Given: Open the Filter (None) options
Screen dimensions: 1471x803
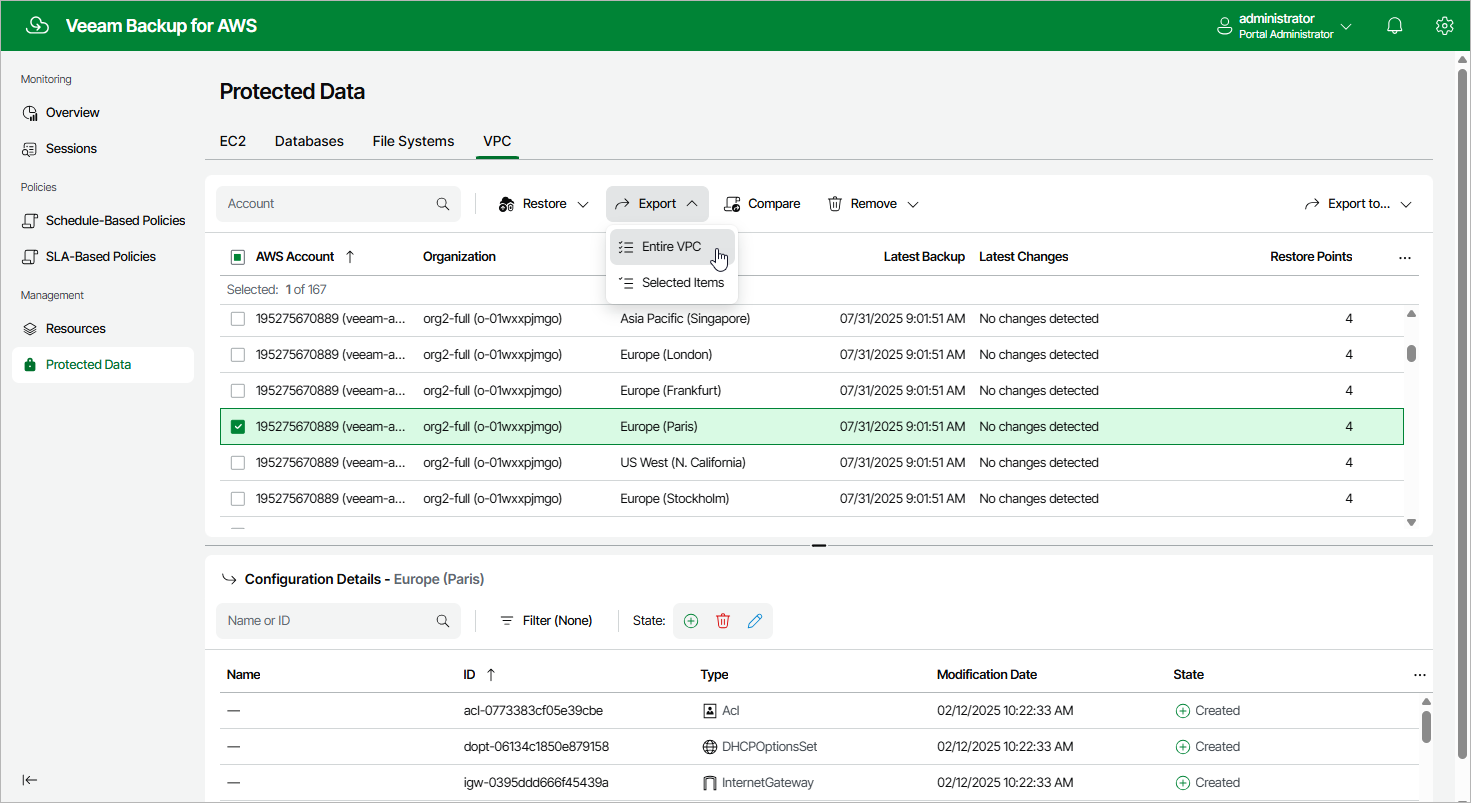Looking at the screenshot, I should point(546,621).
